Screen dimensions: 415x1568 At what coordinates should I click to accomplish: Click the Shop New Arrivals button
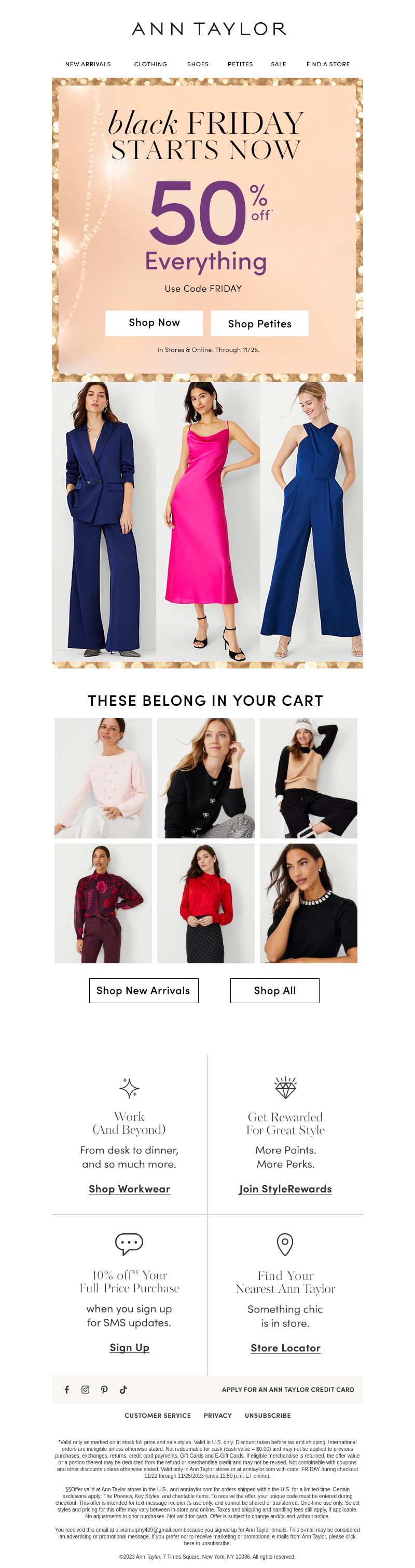point(144,990)
